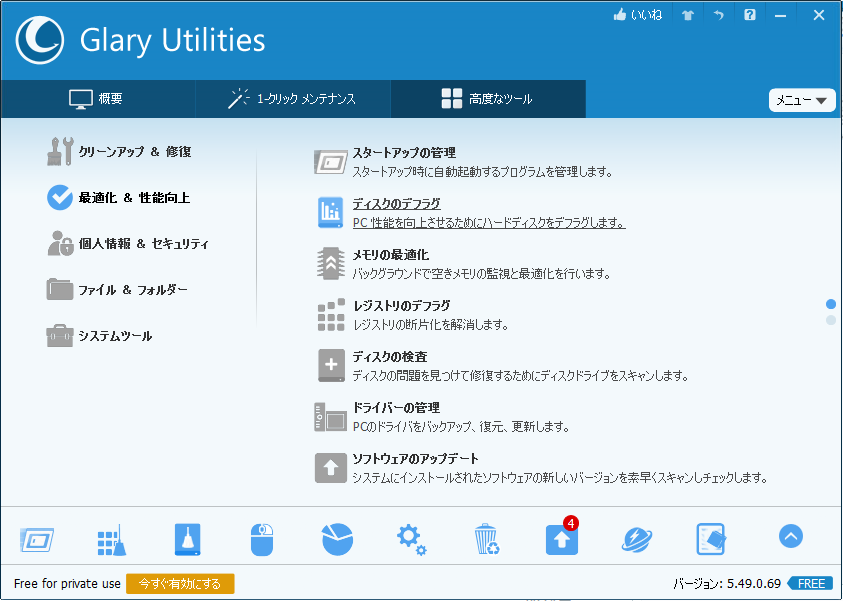Open the ディスクのデフラグ link
The width and height of the screenshot is (843, 601).
(x=396, y=204)
